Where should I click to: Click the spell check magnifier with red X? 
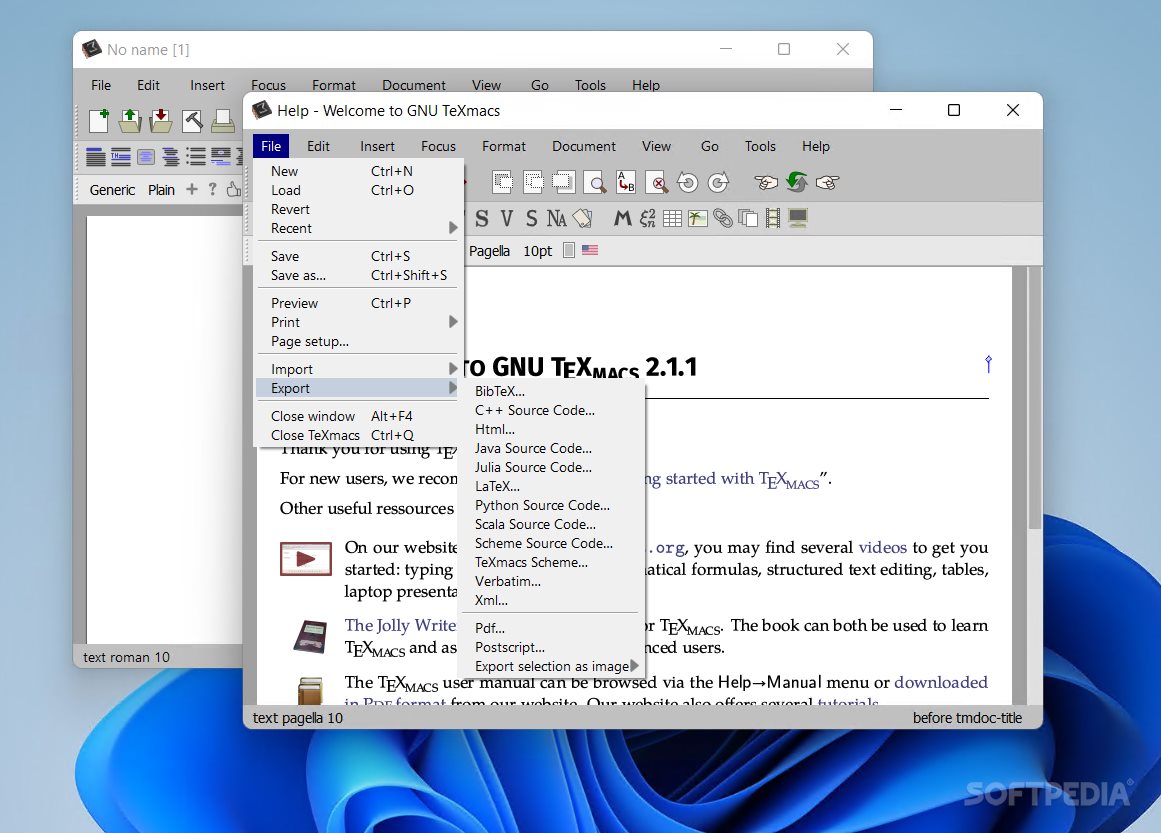[656, 181]
